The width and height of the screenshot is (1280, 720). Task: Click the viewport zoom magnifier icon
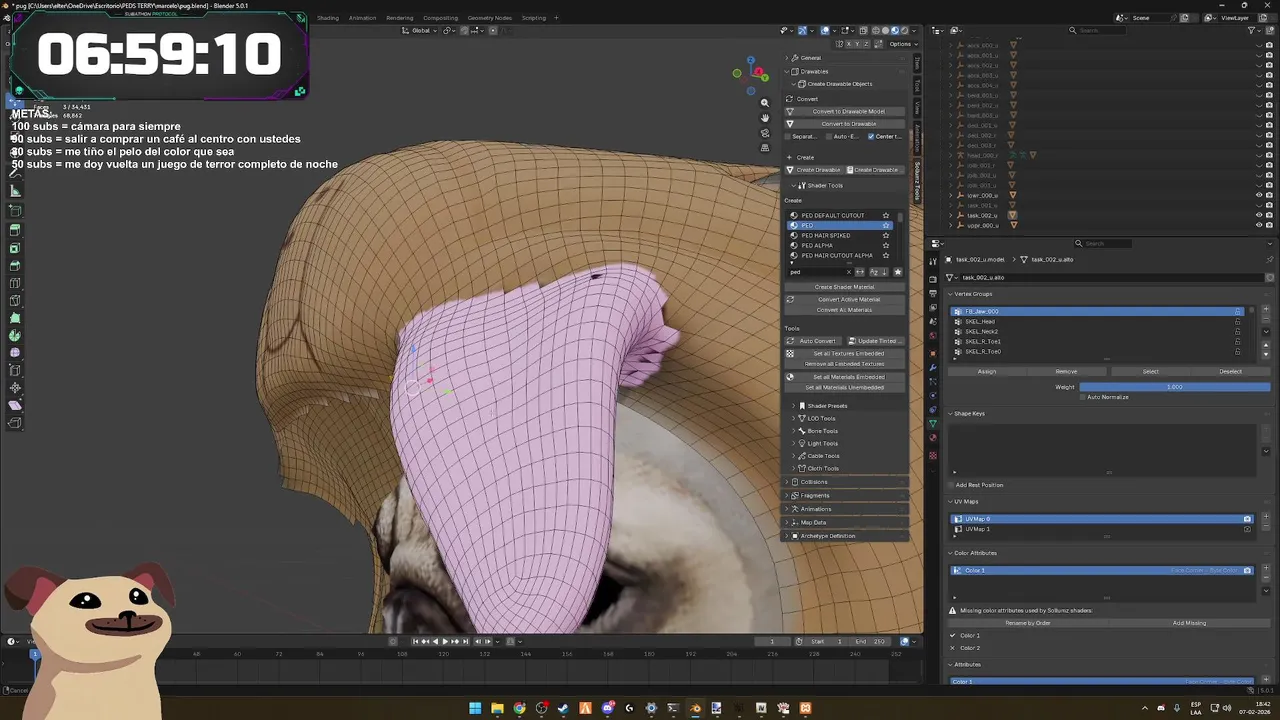point(765,103)
